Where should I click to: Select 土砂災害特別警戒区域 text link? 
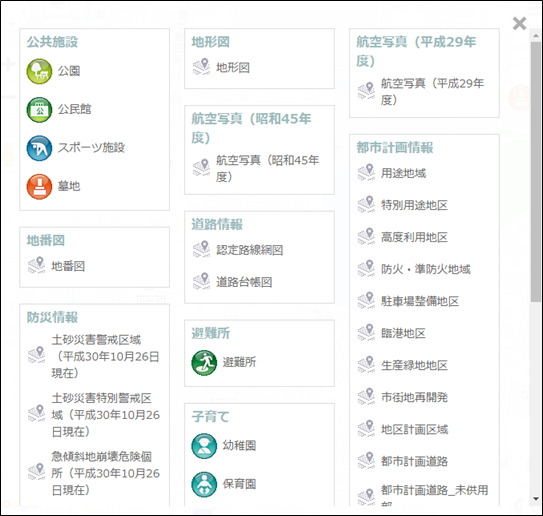[105, 415]
